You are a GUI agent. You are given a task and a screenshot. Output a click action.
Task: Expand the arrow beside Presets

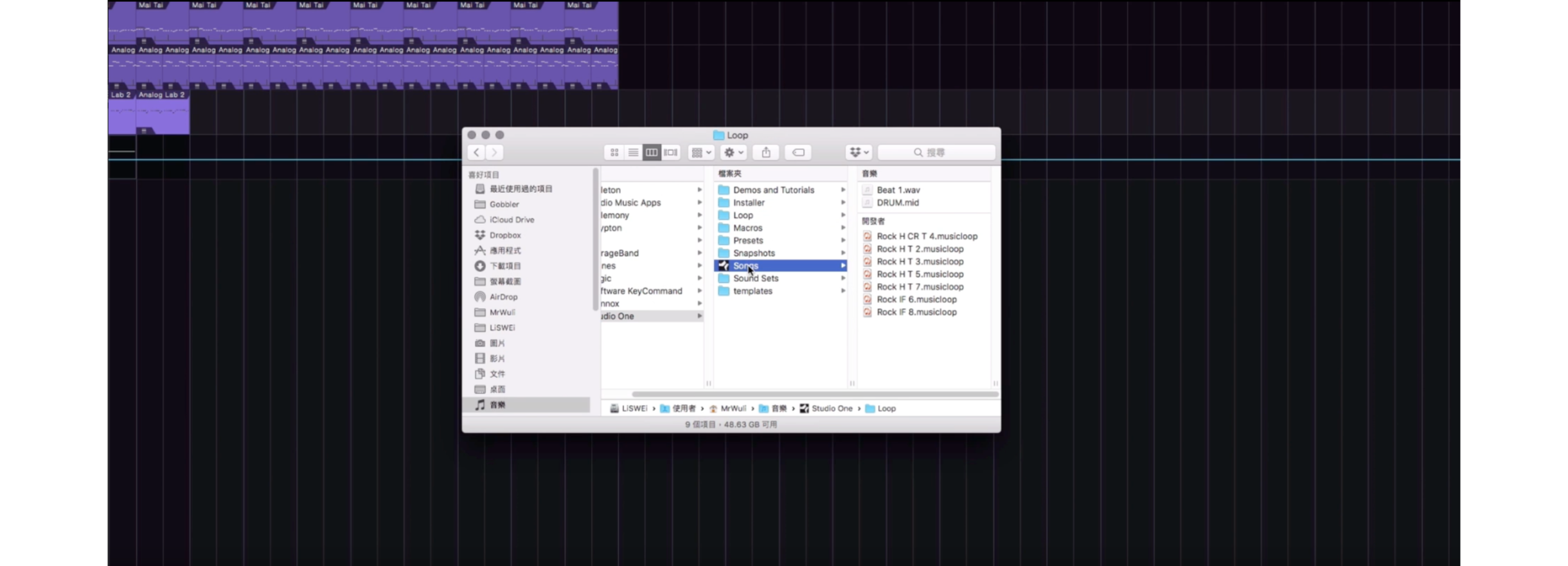point(843,241)
